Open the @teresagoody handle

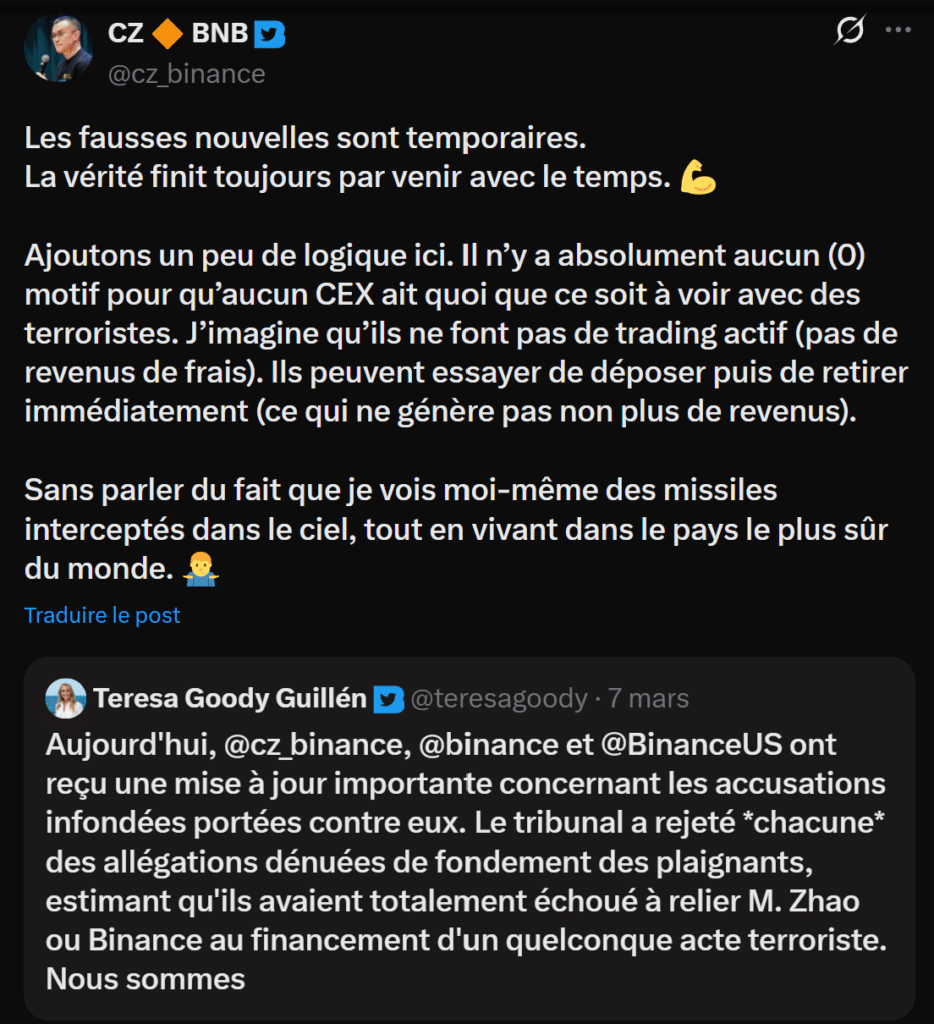[499, 698]
